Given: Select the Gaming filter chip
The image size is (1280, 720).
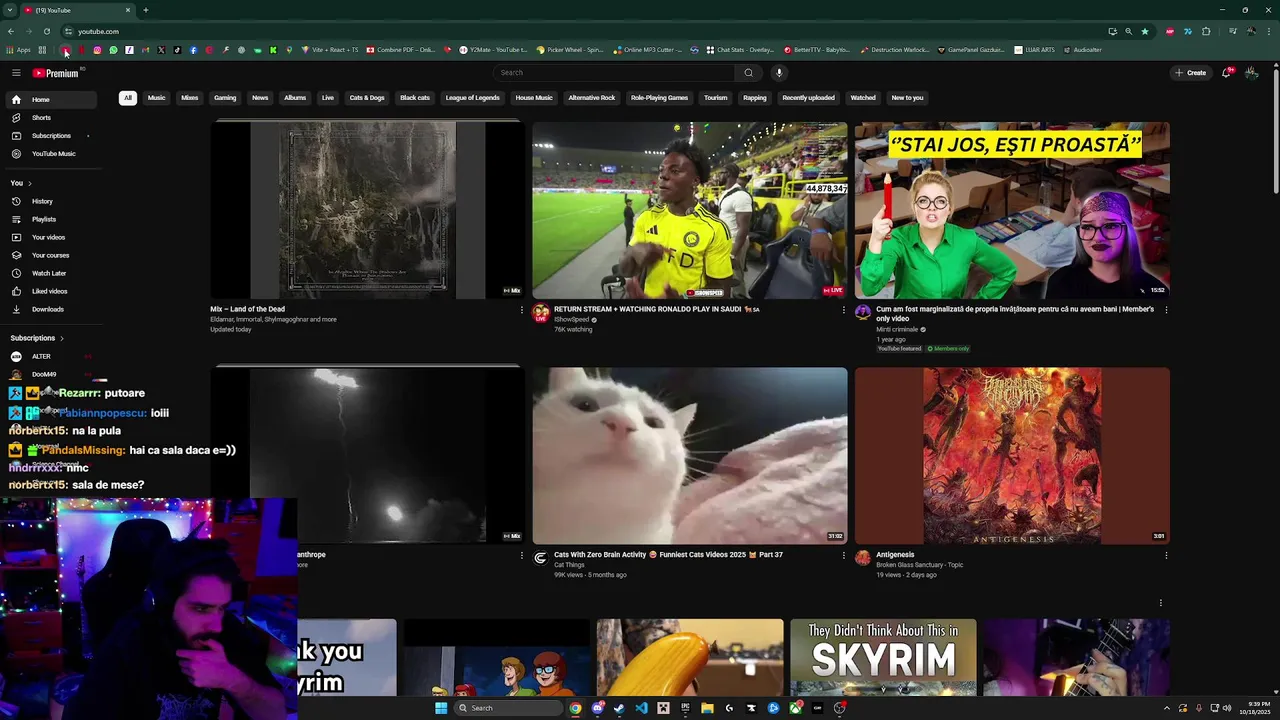Looking at the screenshot, I should coord(225,98).
